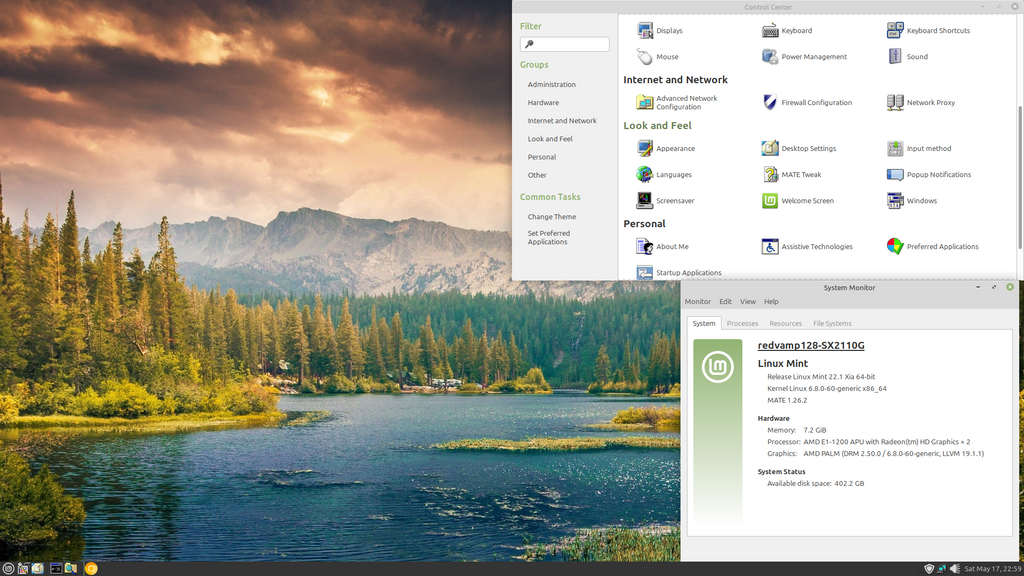Click the 'Release Linux Mint 22.1 Xia 64-bit' line
This screenshot has width=1024, height=576.
tap(821, 377)
